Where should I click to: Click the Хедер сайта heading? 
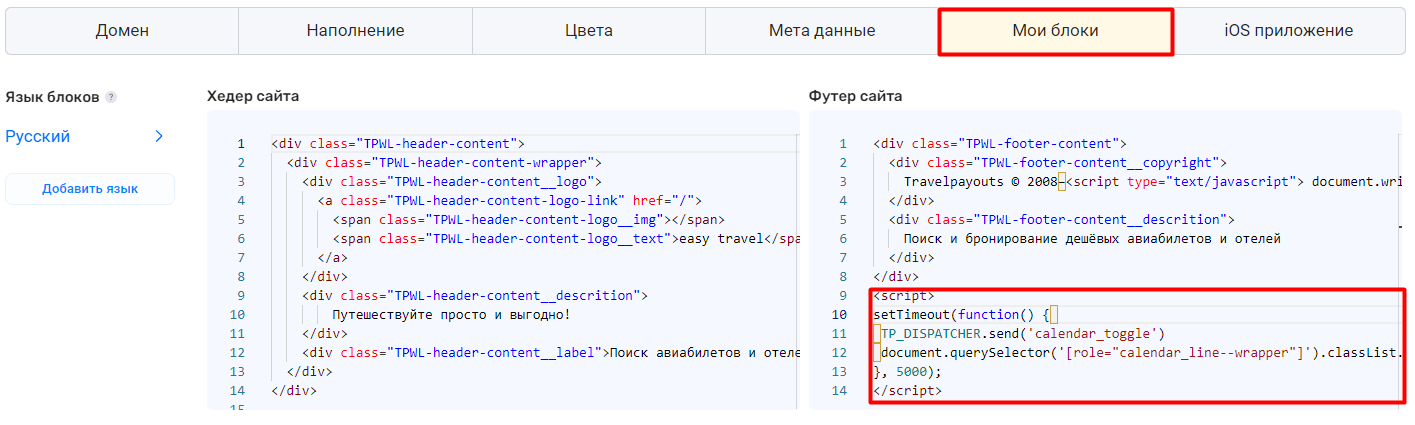pos(252,96)
